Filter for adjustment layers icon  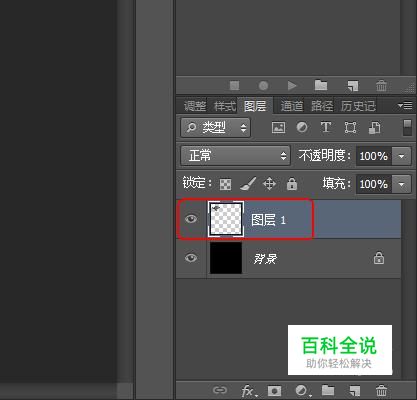click(x=302, y=127)
